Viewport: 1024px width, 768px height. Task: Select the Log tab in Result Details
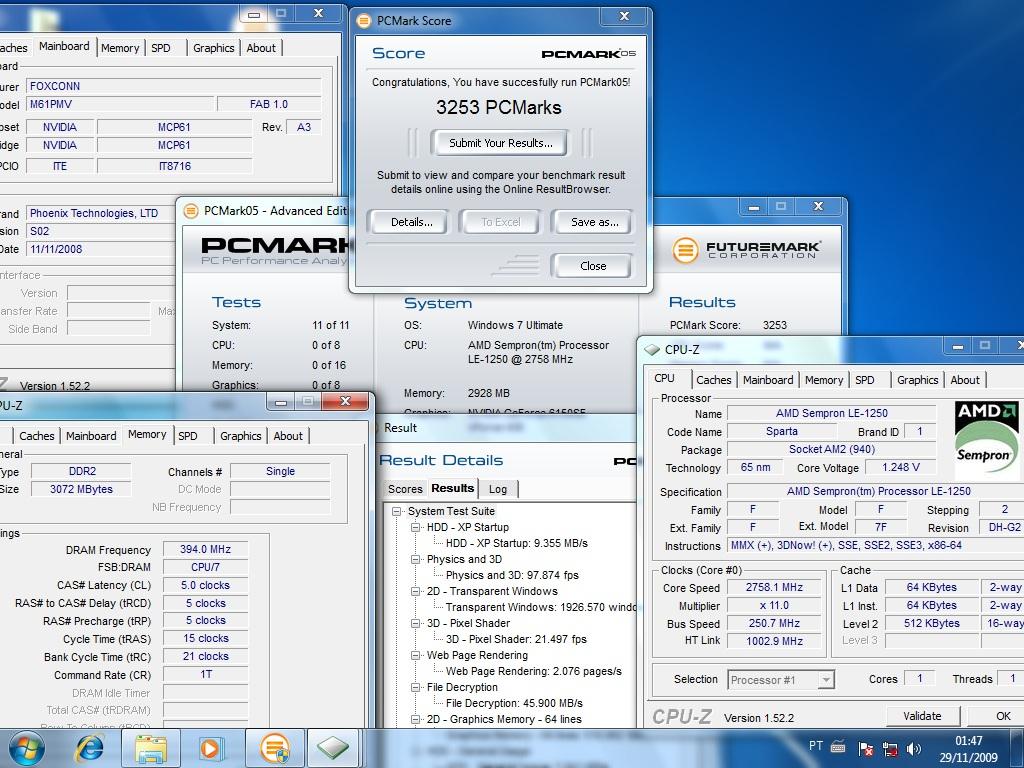click(x=498, y=488)
